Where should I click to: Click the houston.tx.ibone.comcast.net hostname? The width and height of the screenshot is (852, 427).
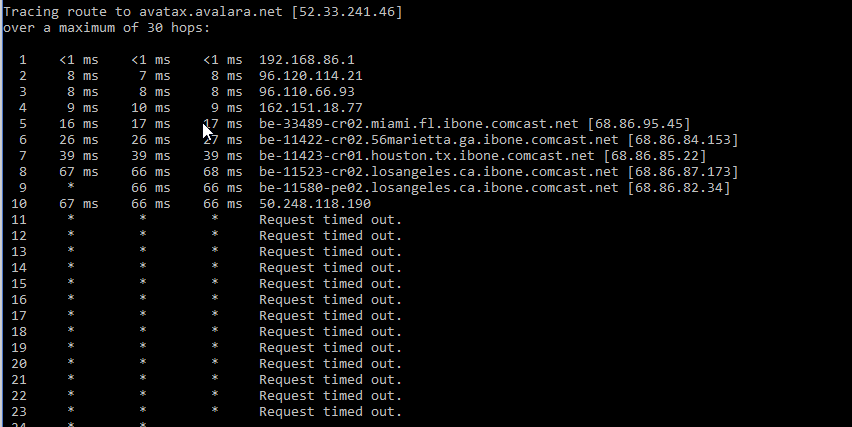427,156
